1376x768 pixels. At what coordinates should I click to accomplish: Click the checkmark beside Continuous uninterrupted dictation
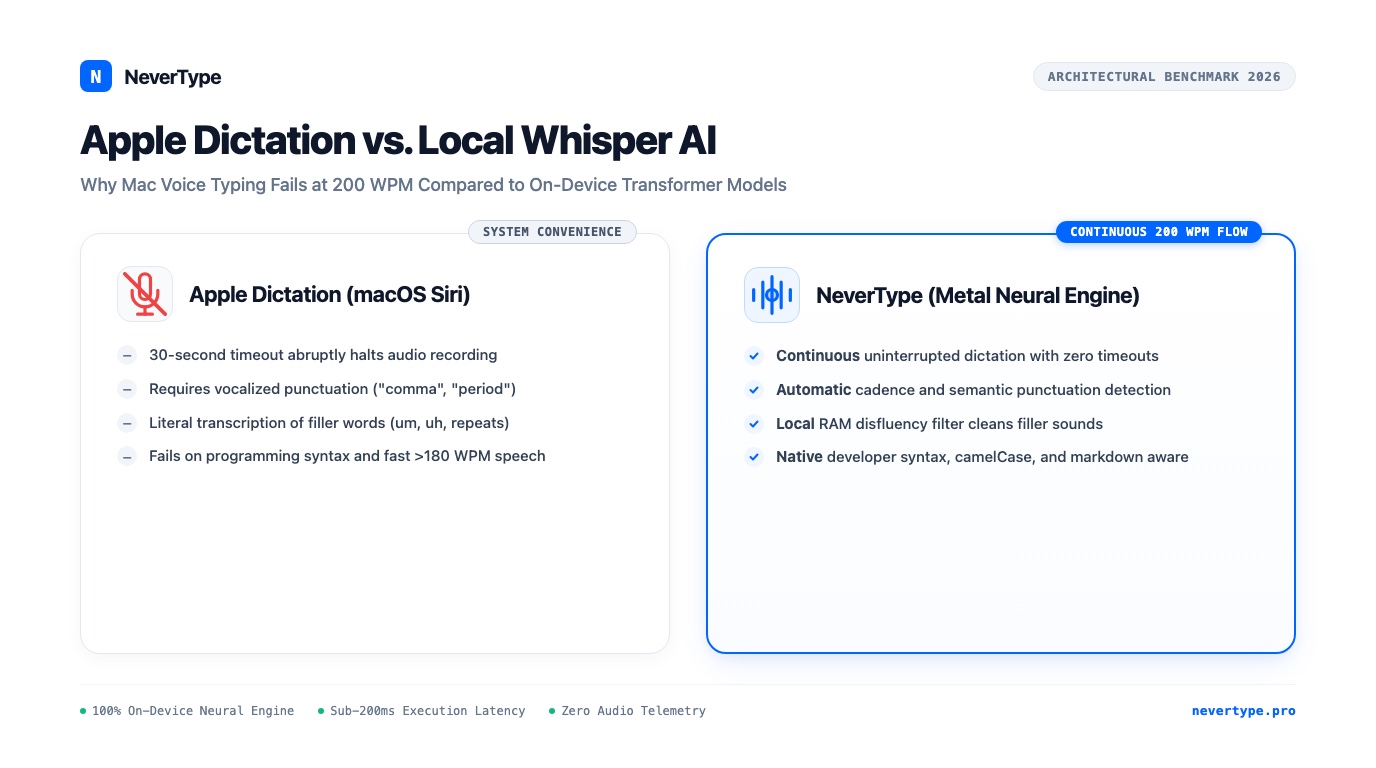tap(754, 356)
